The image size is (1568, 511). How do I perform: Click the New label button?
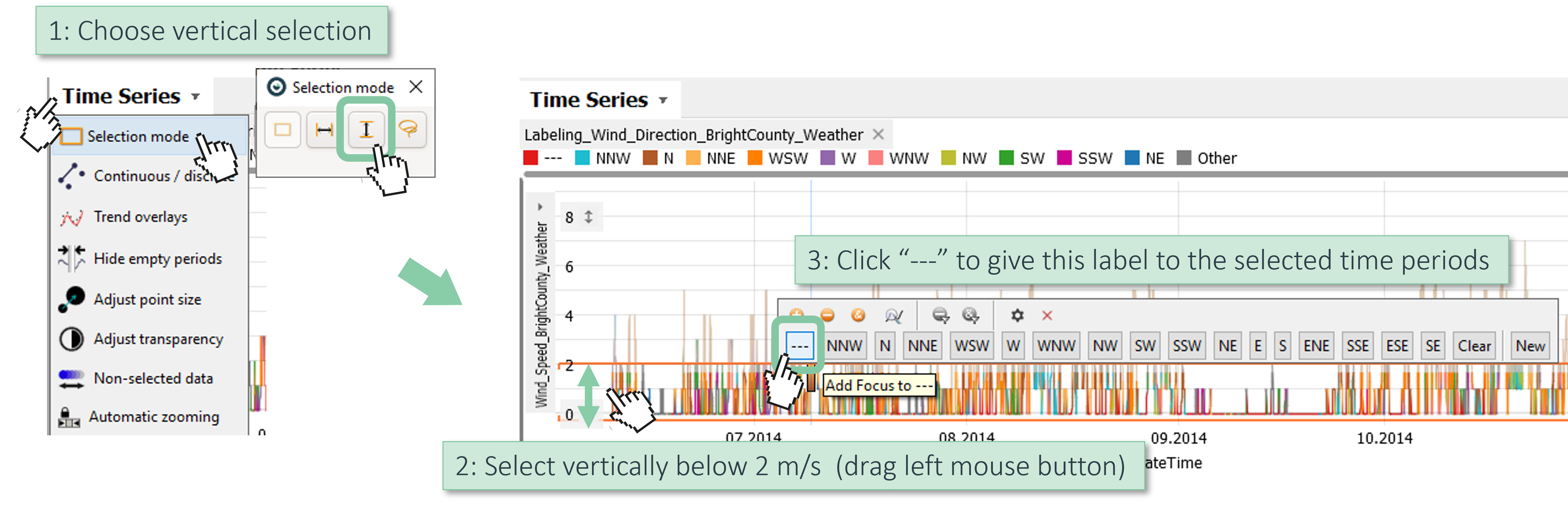click(x=1530, y=346)
